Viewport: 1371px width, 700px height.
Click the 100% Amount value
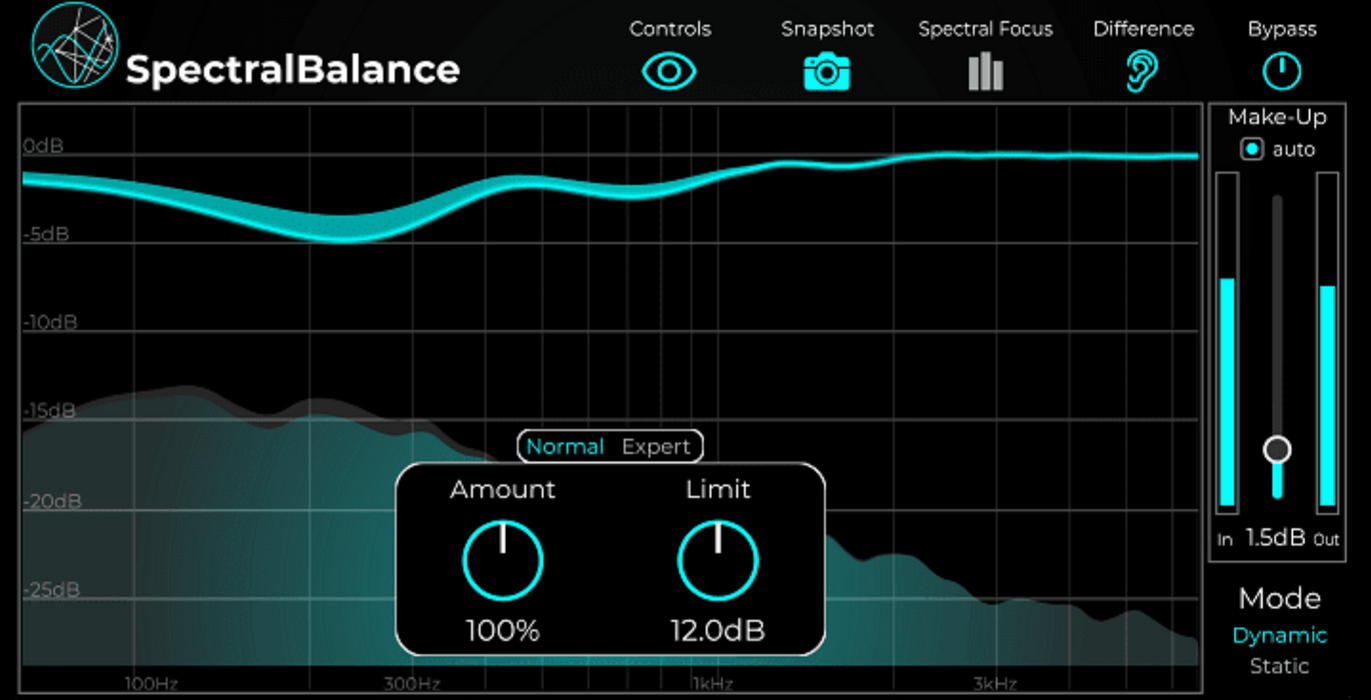502,631
